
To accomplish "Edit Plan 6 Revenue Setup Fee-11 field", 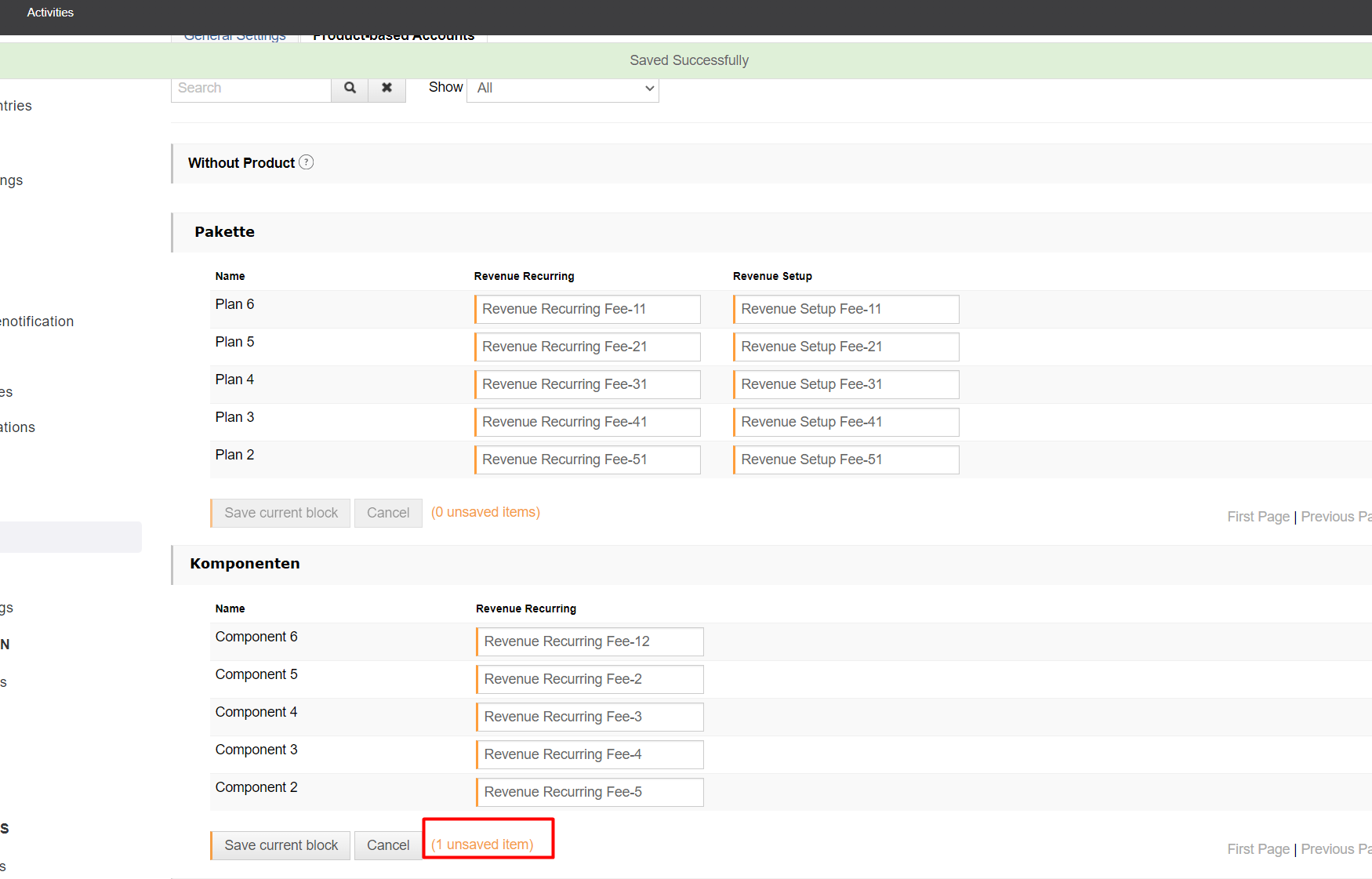I will click(x=846, y=309).
